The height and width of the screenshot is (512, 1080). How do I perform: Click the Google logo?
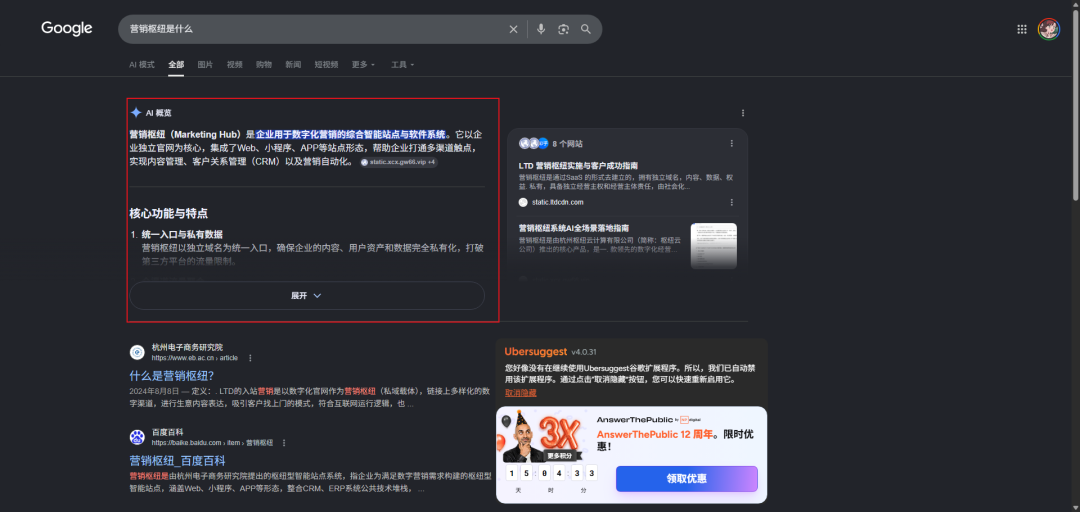67,28
